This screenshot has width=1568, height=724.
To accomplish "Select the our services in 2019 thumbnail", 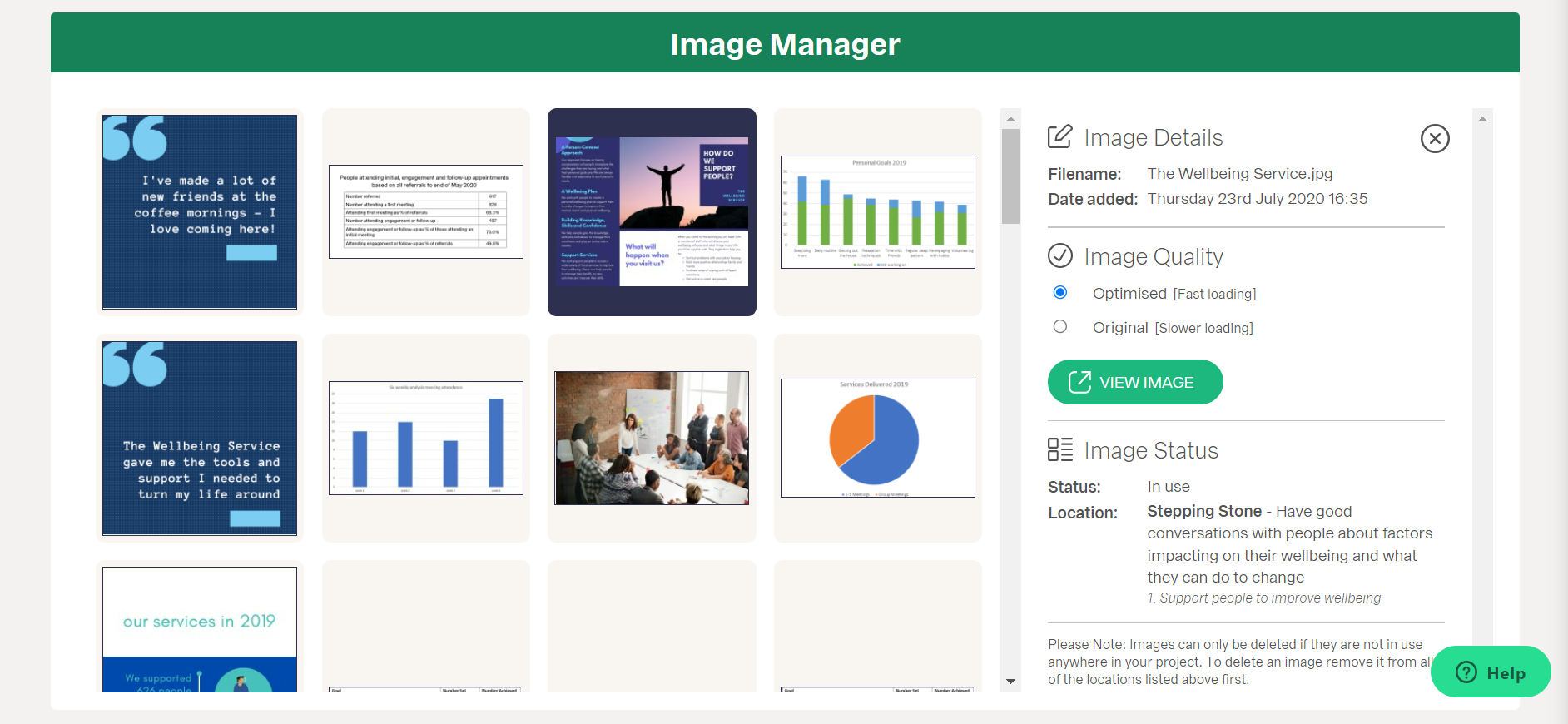I will click(200, 627).
